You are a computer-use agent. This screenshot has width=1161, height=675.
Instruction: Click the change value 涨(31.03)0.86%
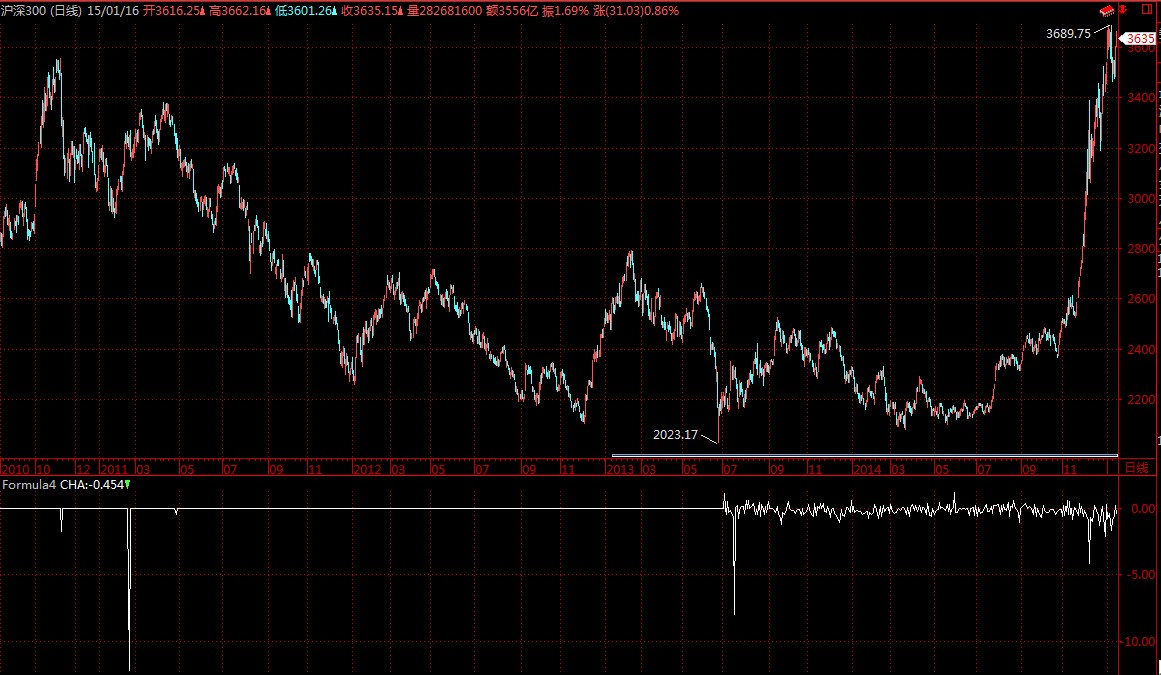(636, 10)
